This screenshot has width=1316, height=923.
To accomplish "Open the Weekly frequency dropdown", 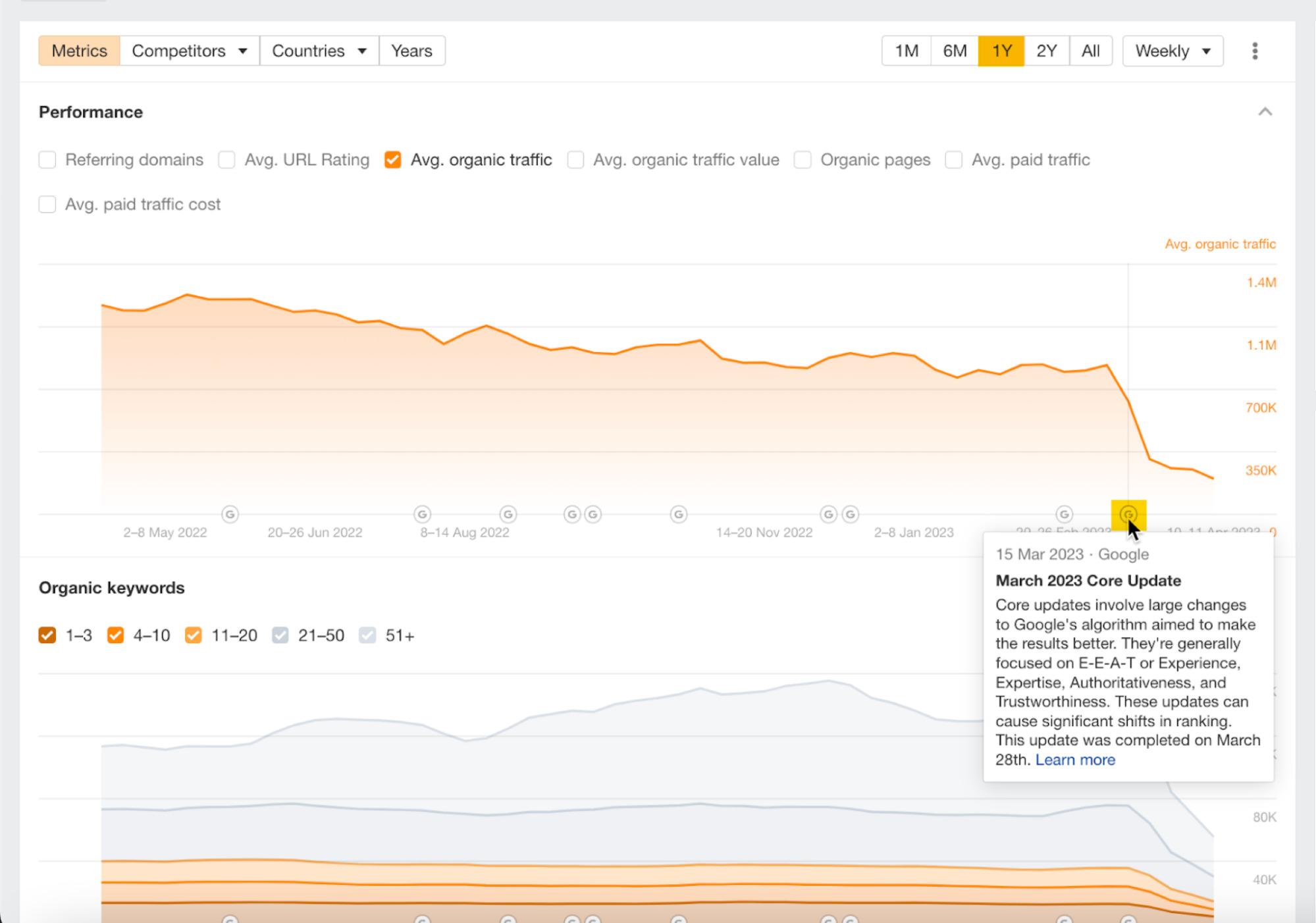I will pos(1175,50).
